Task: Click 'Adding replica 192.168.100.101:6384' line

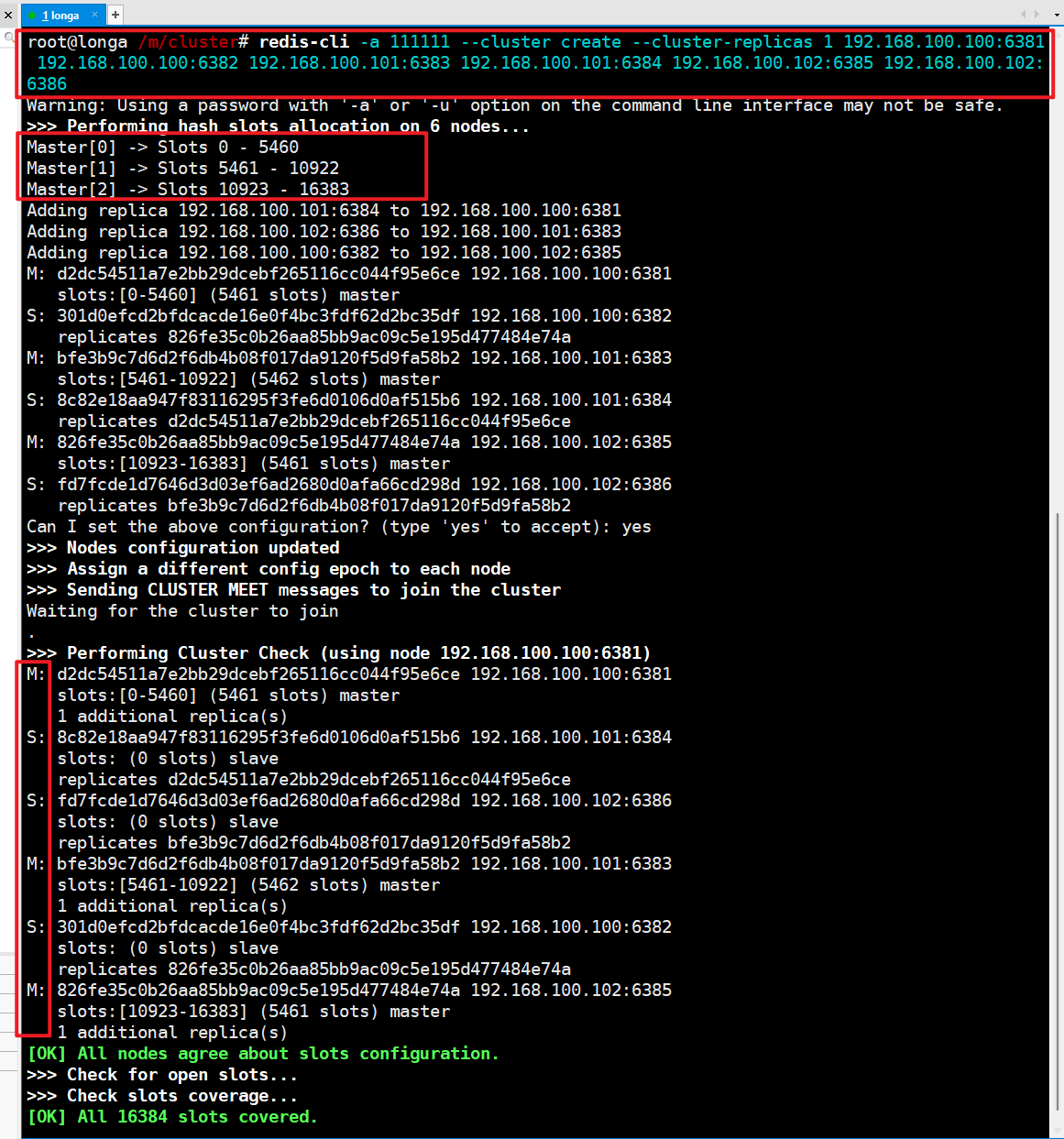Action: coord(324,211)
